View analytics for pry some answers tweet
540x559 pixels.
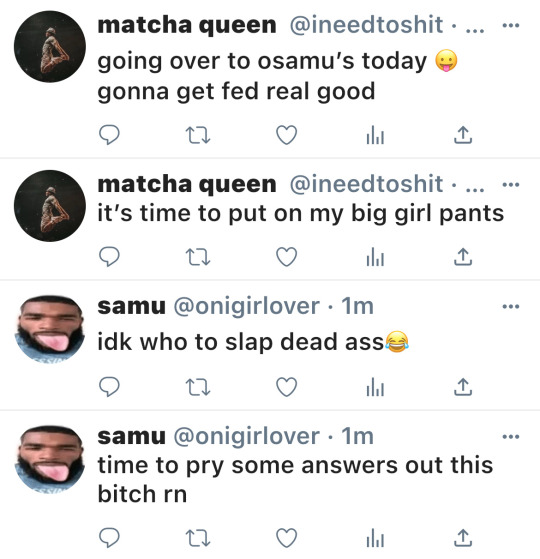[x=375, y=538]
